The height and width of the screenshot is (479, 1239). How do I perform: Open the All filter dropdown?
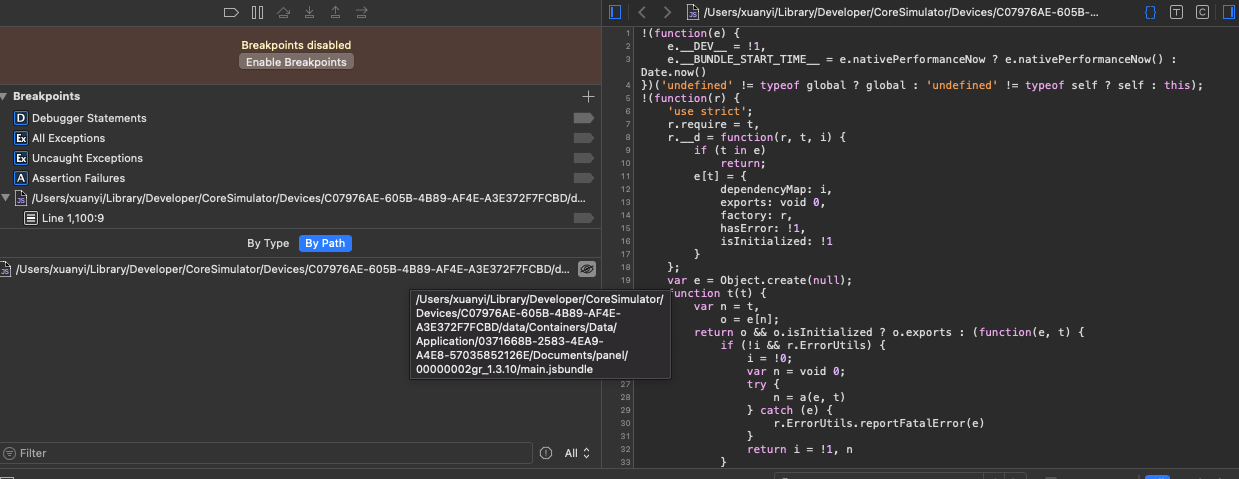point(577,453)
